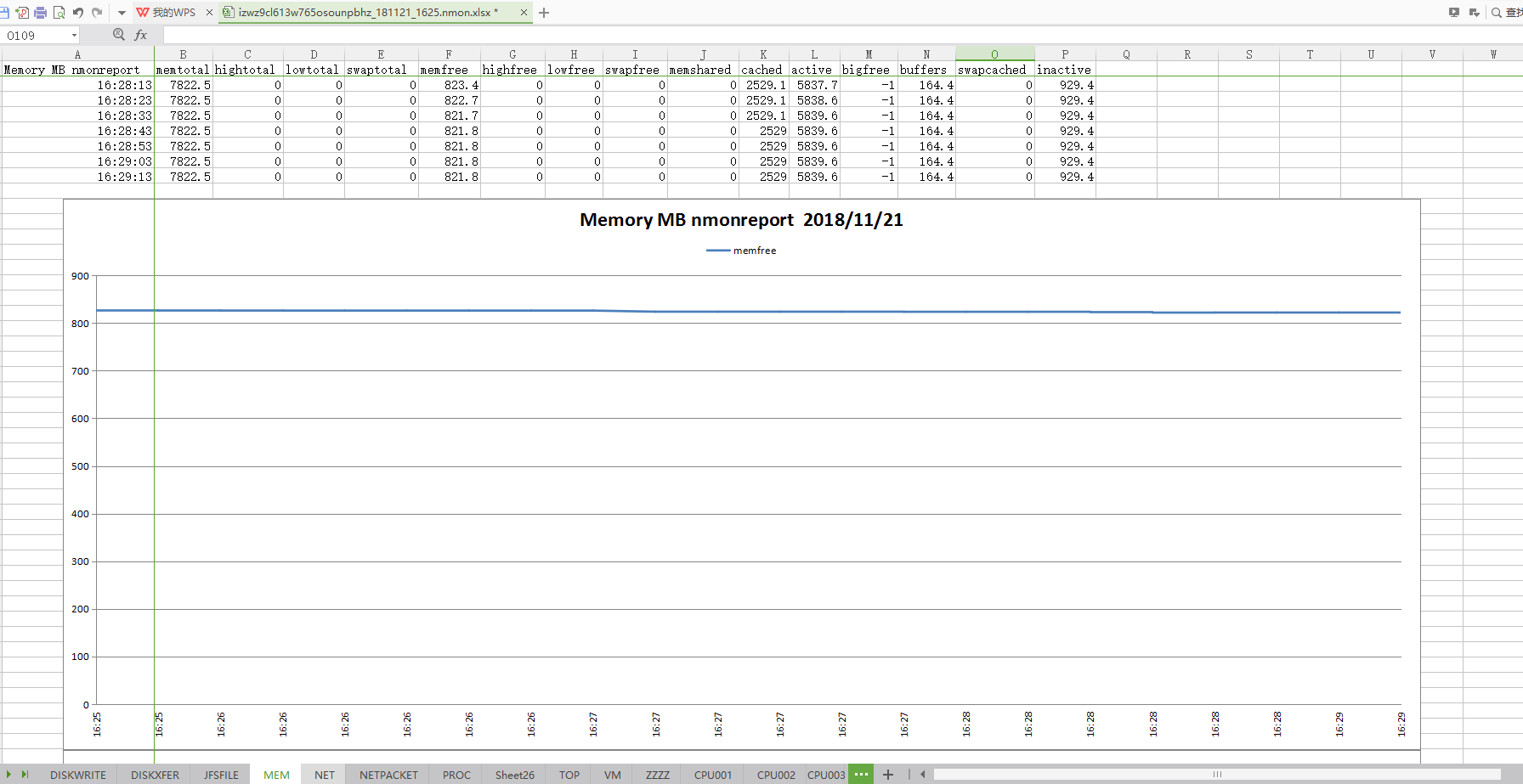Switch to the VM sheet tab
The width and height of the screenshot is (1523, 784).
(x=613, y=775)
